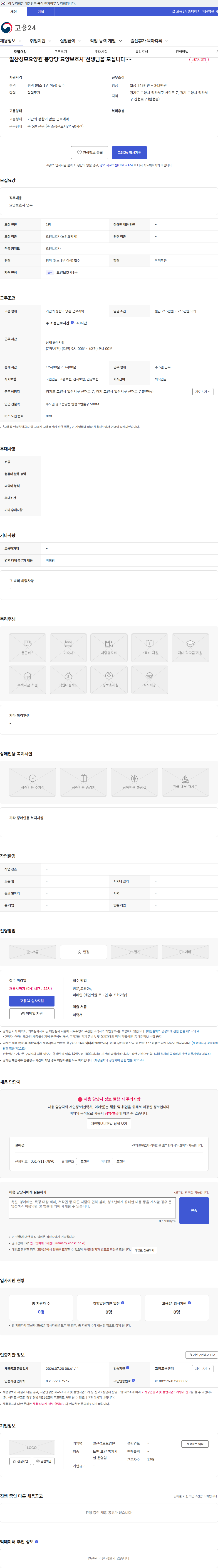This screenshot has width=218, height=1568.
Task: Click the 교육비 지원 welfare icon
Action: click(x=150, y=648)
